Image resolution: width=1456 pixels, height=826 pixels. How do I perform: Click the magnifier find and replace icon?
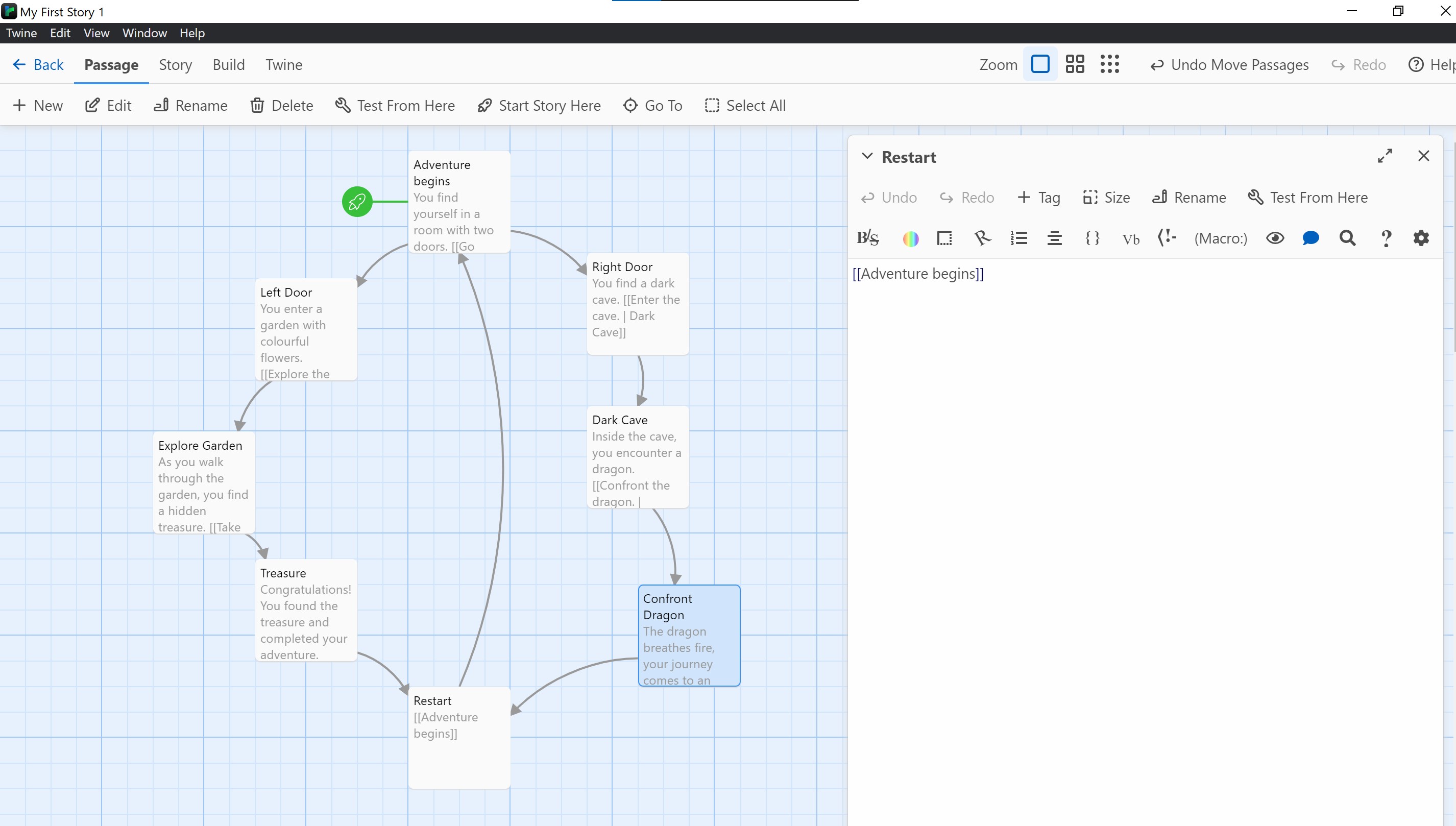[x=1348, y=238]
